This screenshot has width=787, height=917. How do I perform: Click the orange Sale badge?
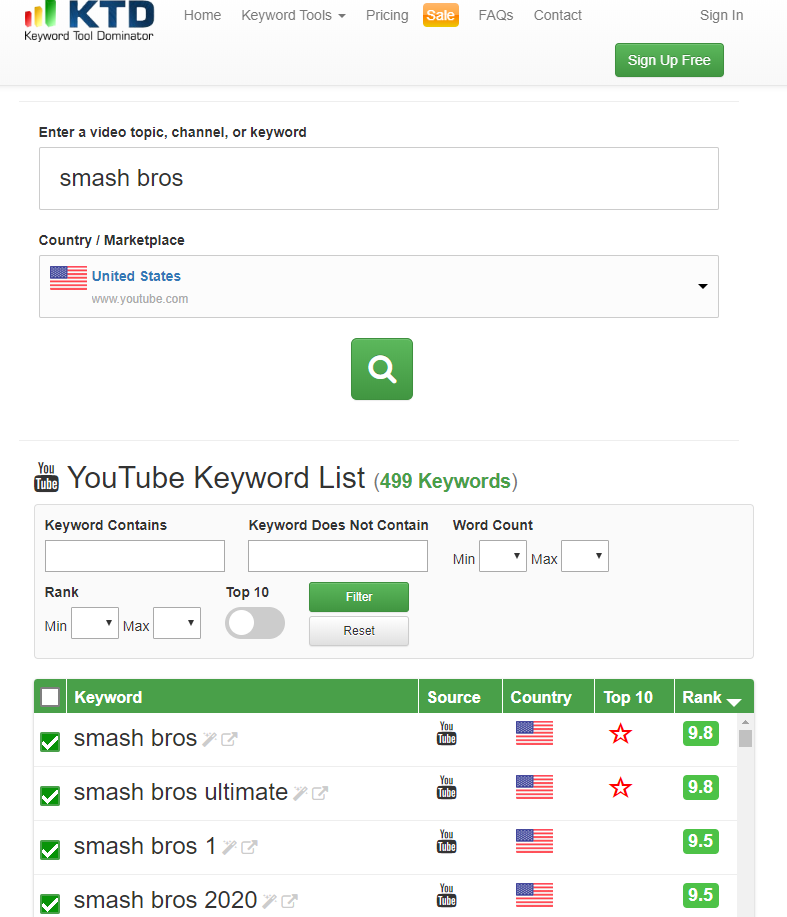coord(441,15)
